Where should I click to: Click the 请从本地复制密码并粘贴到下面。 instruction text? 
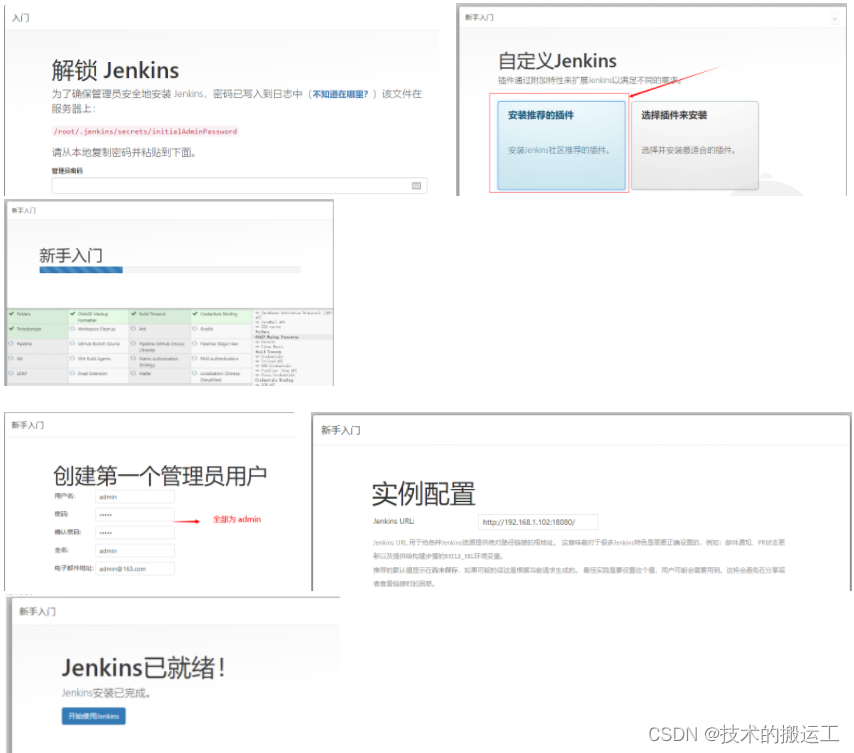(124, 152)
